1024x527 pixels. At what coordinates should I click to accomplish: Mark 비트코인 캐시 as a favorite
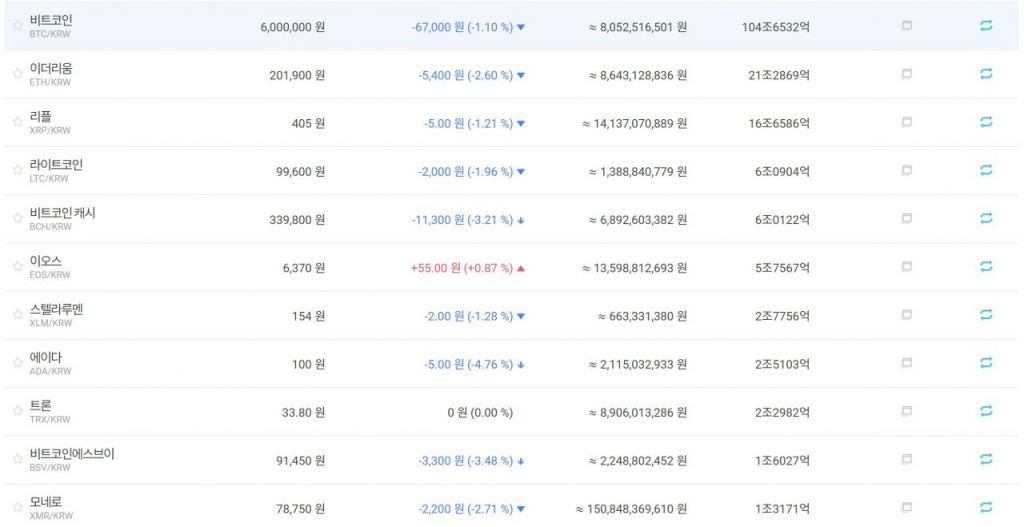pos(18,218)
